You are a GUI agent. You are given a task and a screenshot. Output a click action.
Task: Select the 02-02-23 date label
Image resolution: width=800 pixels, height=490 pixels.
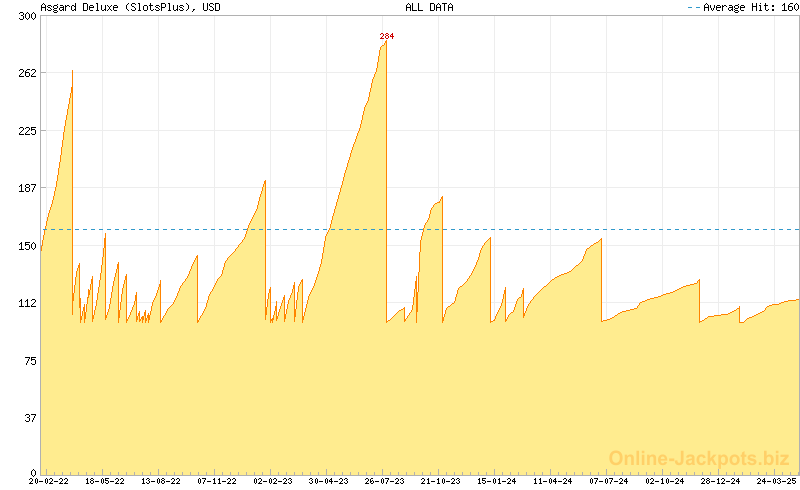(273, 481)
